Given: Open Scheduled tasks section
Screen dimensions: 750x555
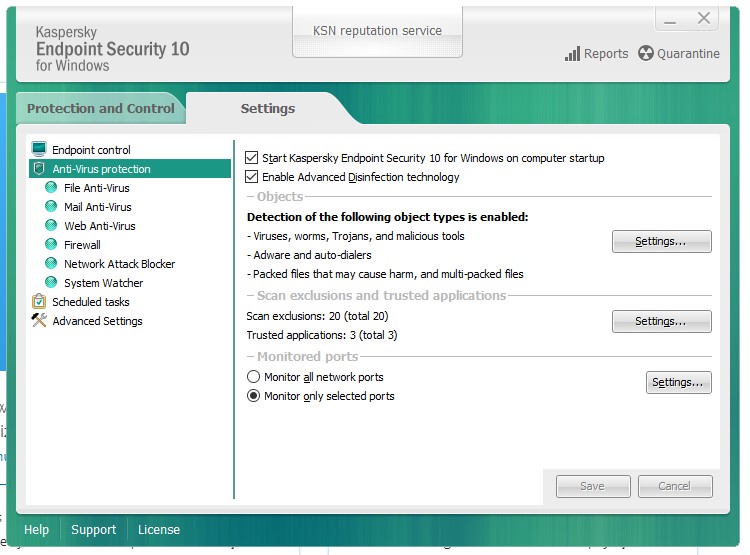Looking at the screenshot, I should [x=90, y=302].
